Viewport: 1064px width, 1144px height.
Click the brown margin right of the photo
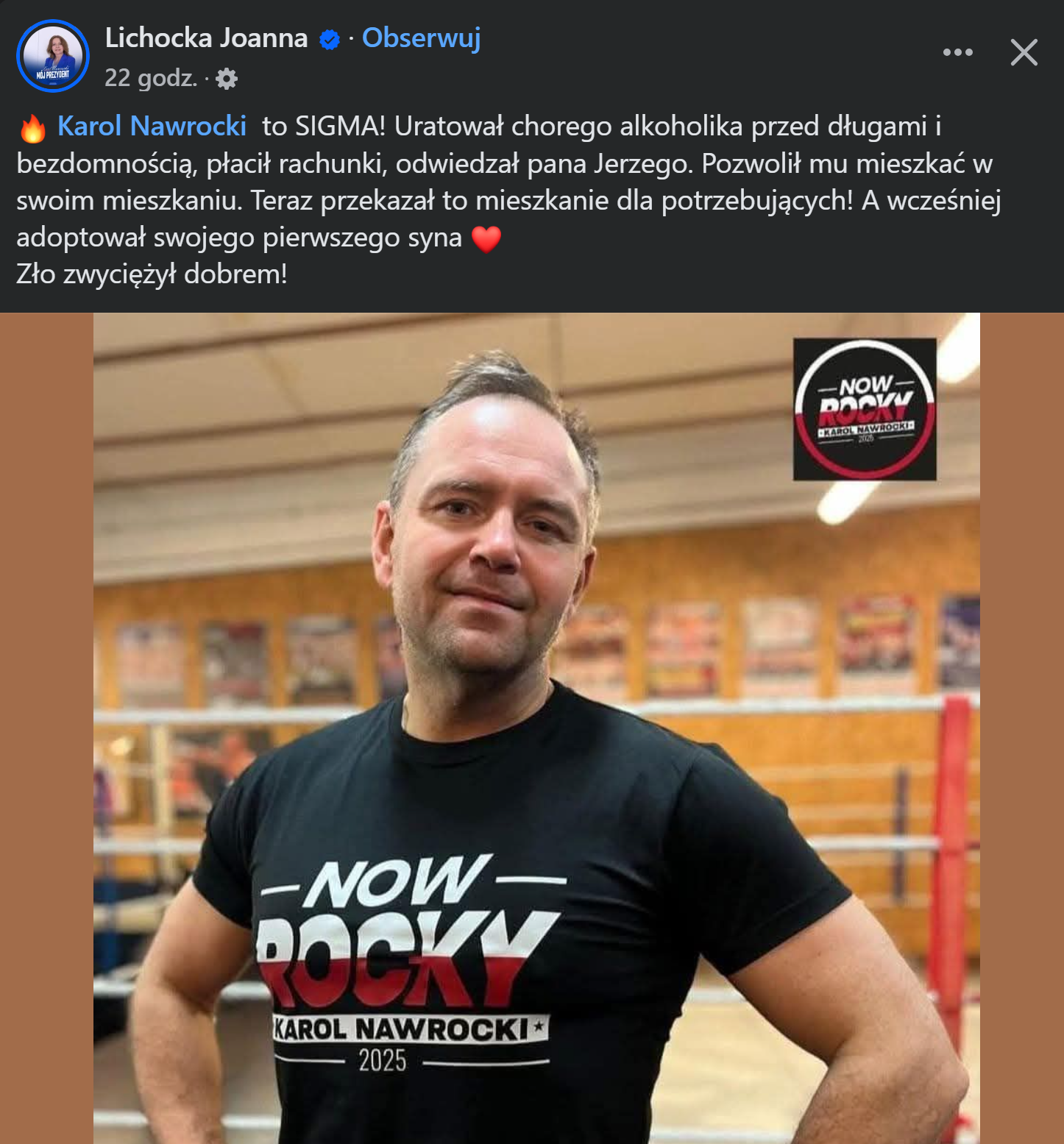click(x=1022, y=728)
